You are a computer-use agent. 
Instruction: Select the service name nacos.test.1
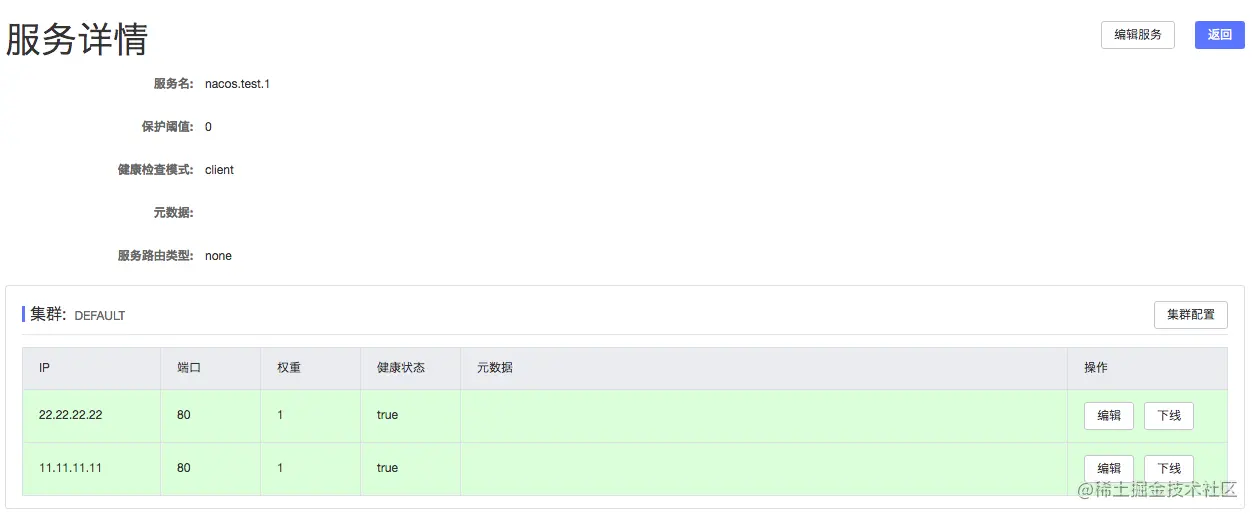coord(237,84)
